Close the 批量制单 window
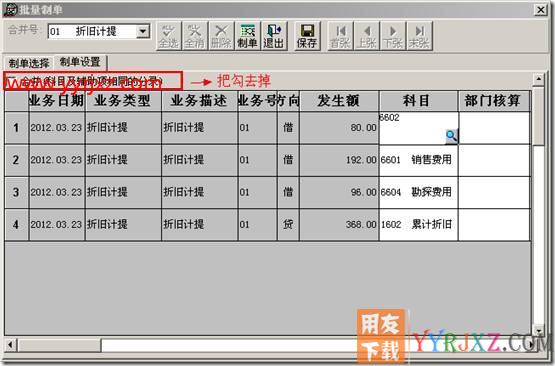This screenshot has width=555, height=366. click(x=540, y=10)
